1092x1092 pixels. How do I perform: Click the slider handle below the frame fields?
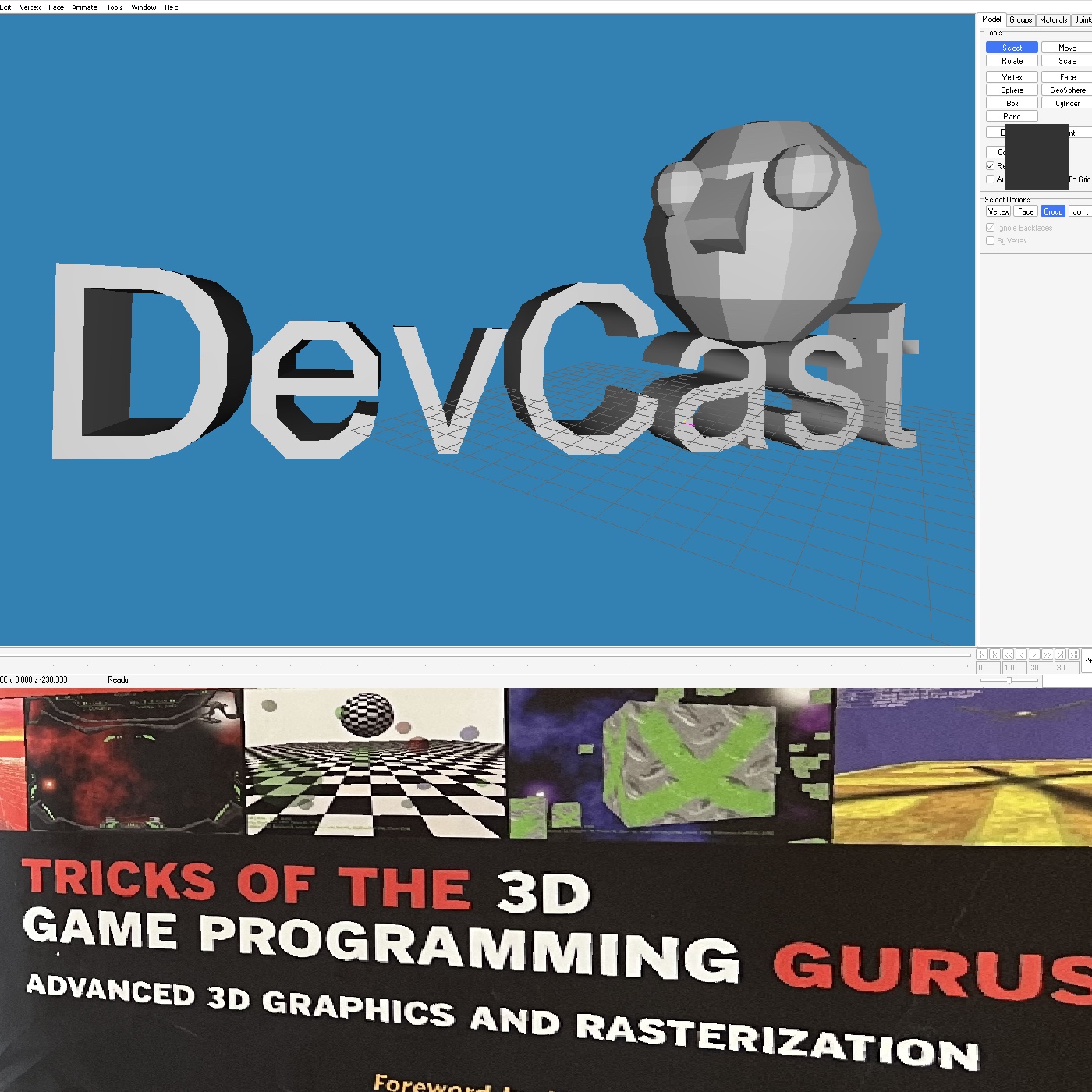1009,680
